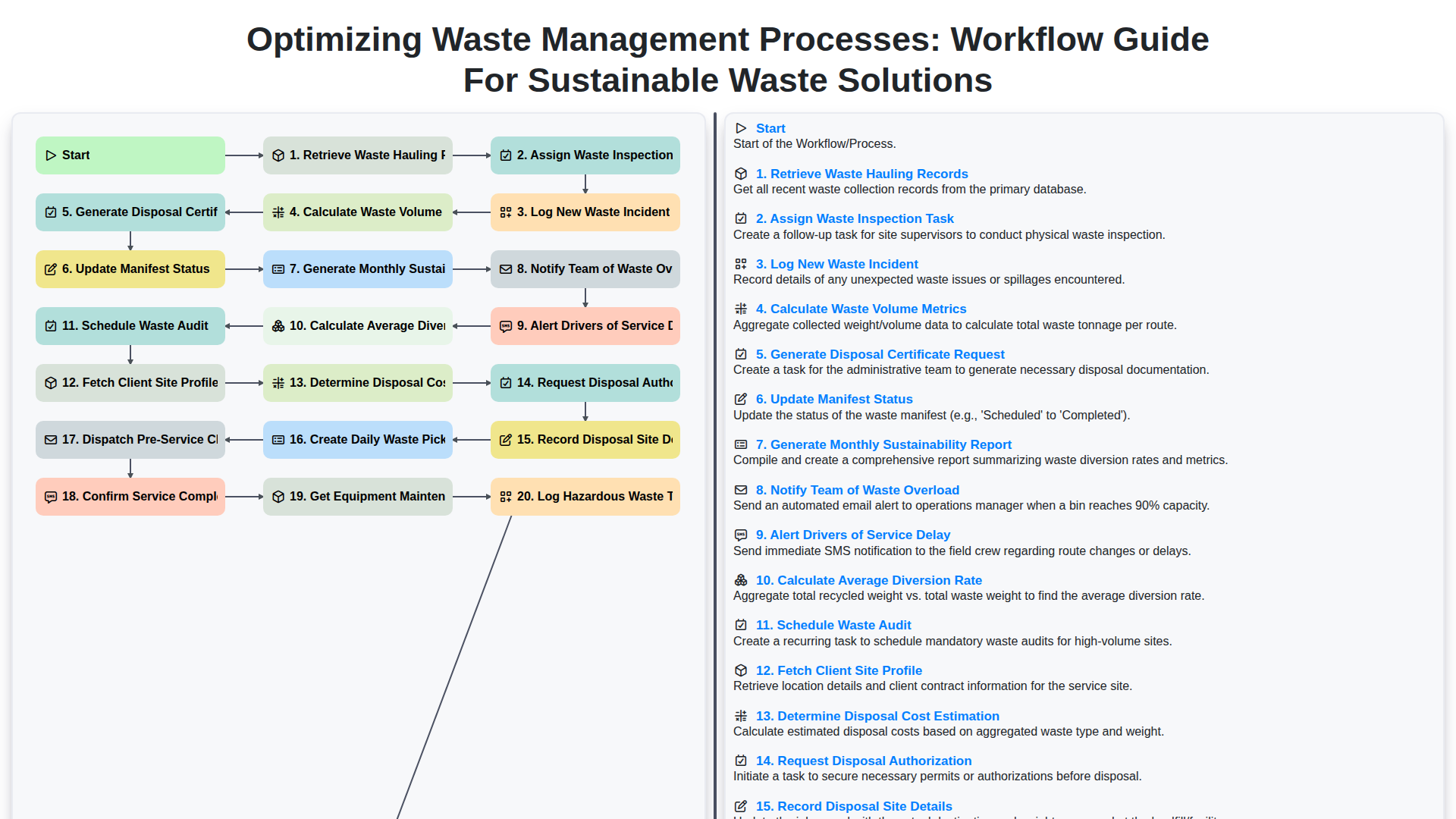The height and width of the screenshot is (819, 1456).
Task: Click the box icon on "Get Equipment Maintenance" node
Action: tap(278, 496)
